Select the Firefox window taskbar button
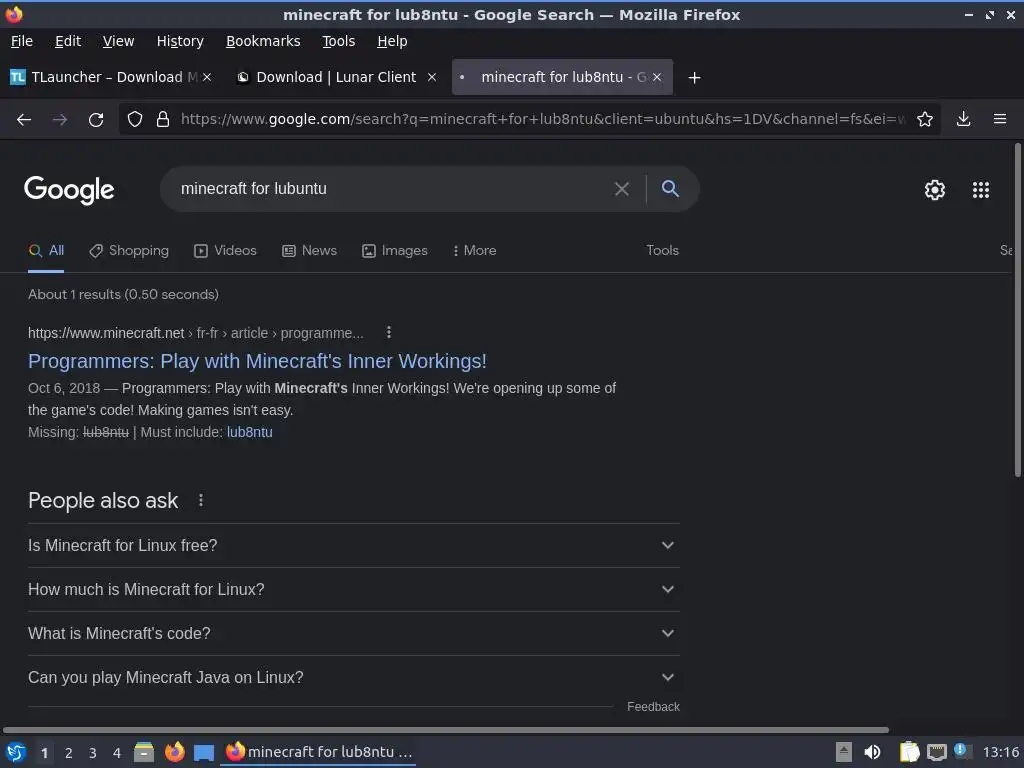Image resolution: width=1024 pixels, height=768 pixels. [x=319, y=752]
